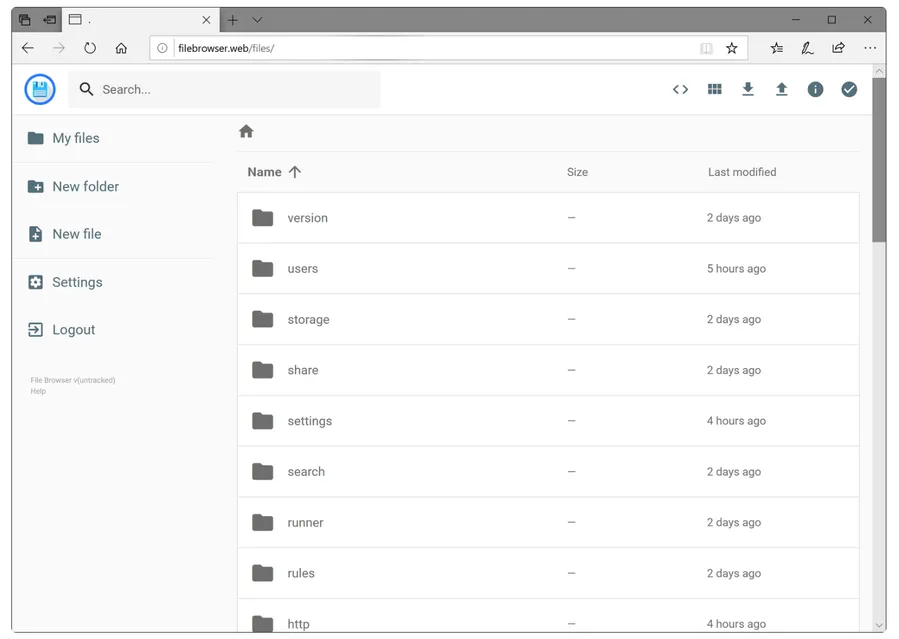Open the browser favorites hub icon
Viewport: 899px width, 639px height.
point(777,48)
